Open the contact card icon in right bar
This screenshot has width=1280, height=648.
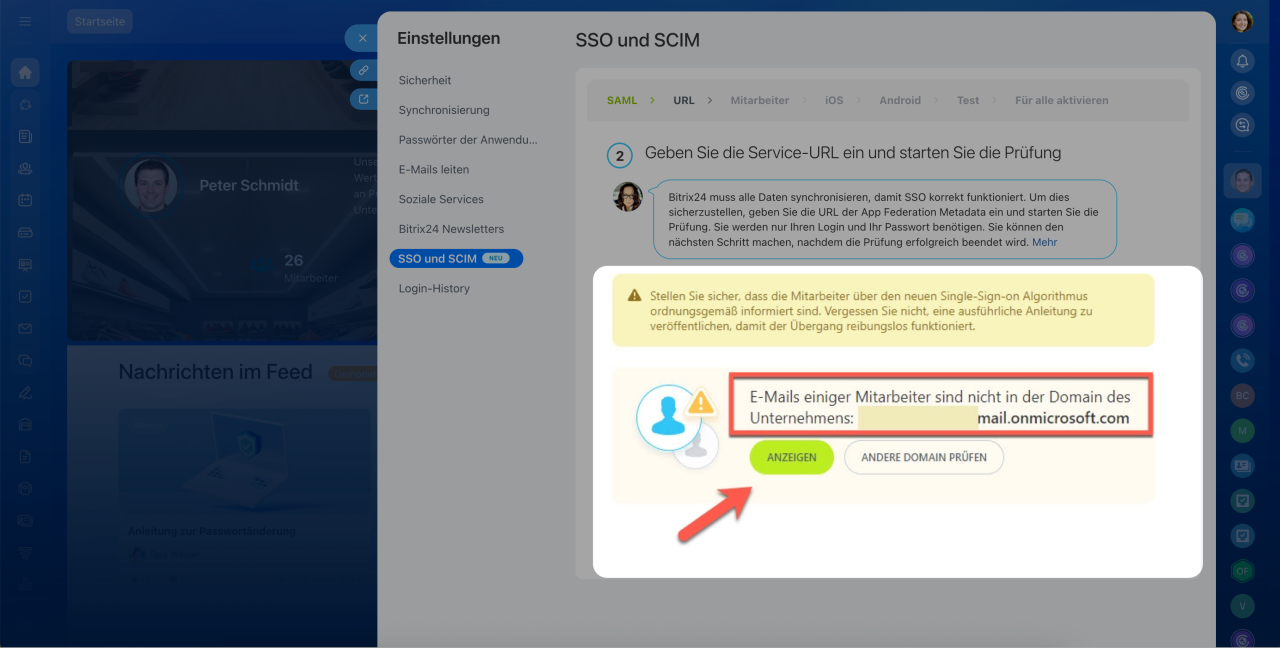click(x=1242, y=465)
